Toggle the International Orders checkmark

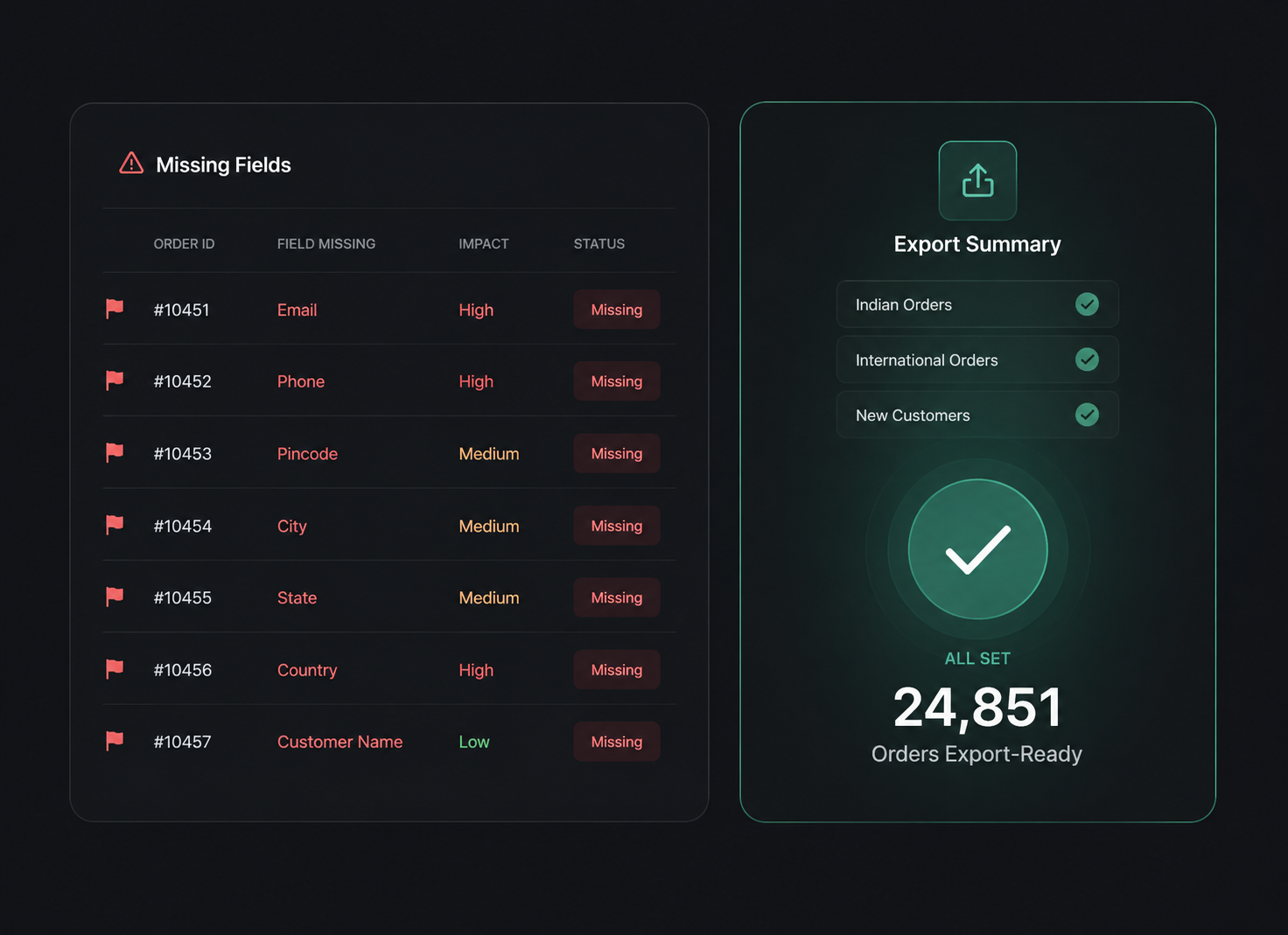[x=1087, y=359]
